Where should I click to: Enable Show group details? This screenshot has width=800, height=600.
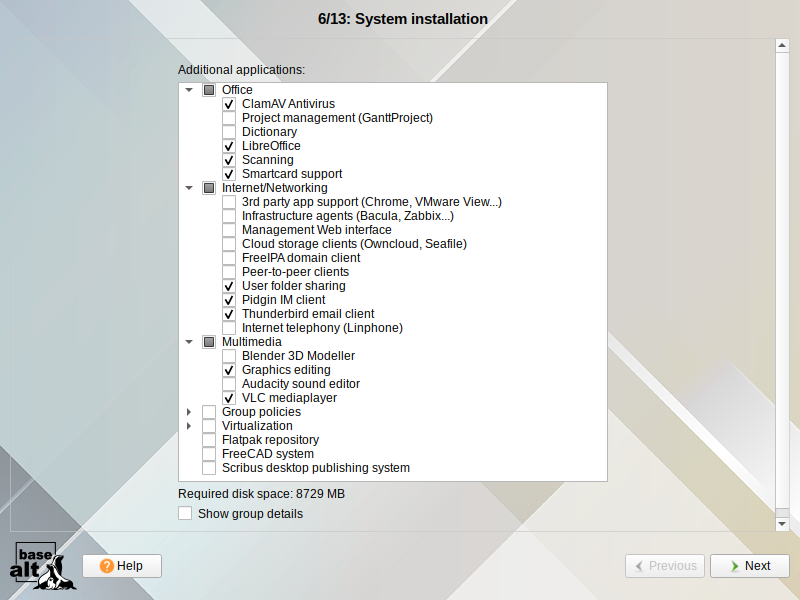coord(185,513)
